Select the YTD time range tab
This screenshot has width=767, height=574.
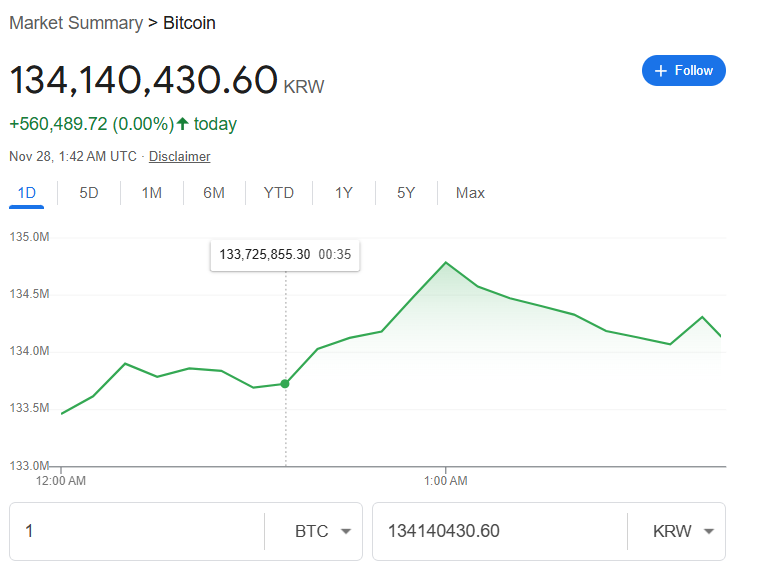279,193
